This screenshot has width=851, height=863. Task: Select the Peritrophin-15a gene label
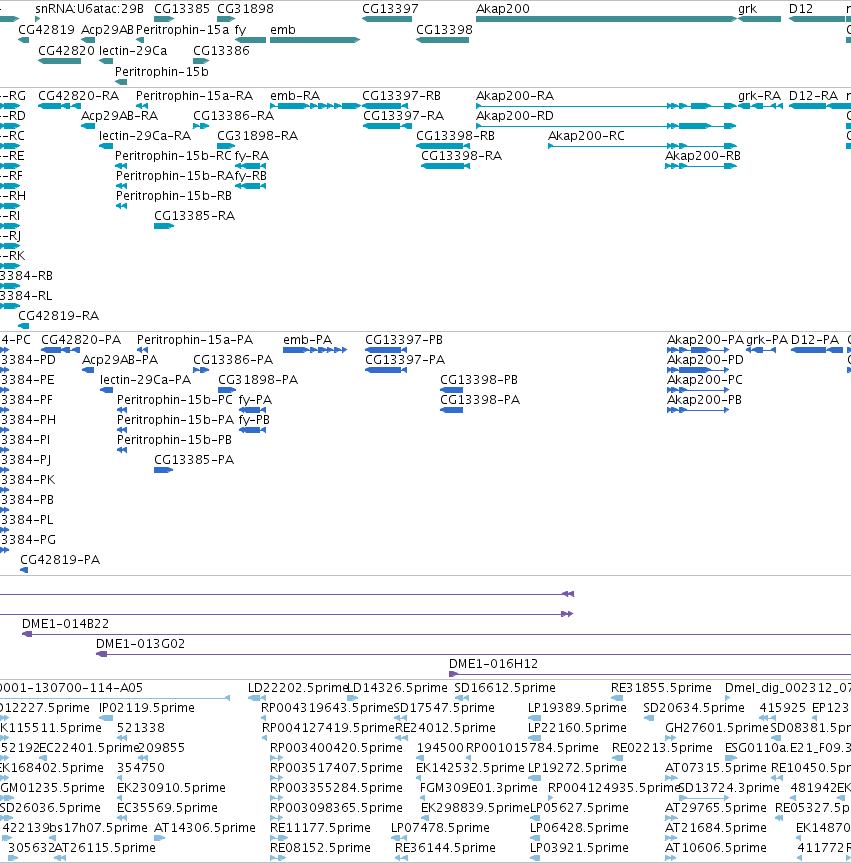[182, 30]
